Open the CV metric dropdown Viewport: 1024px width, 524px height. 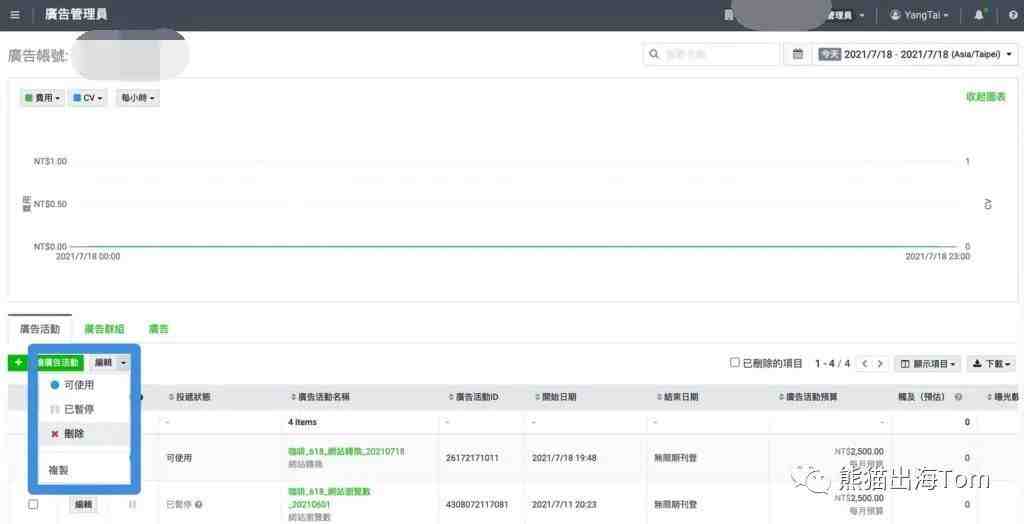(x=88, y=98)
